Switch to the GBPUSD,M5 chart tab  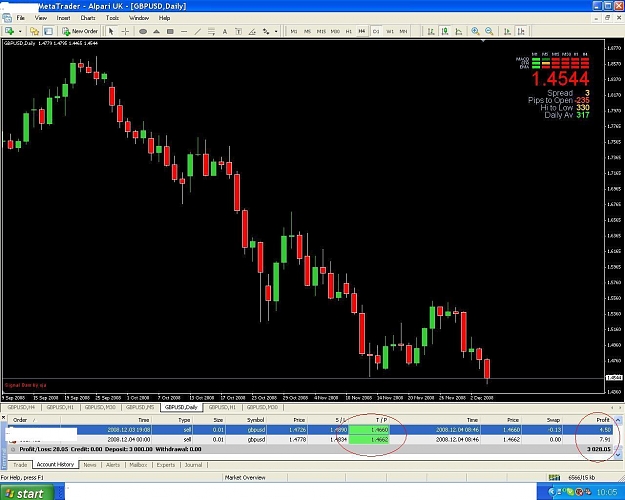(x=140, y=407)
